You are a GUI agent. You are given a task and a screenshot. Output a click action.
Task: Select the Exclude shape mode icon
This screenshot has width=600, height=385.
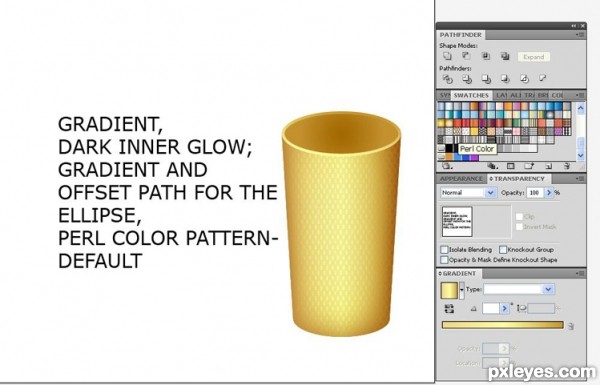(x=505, y=56)
